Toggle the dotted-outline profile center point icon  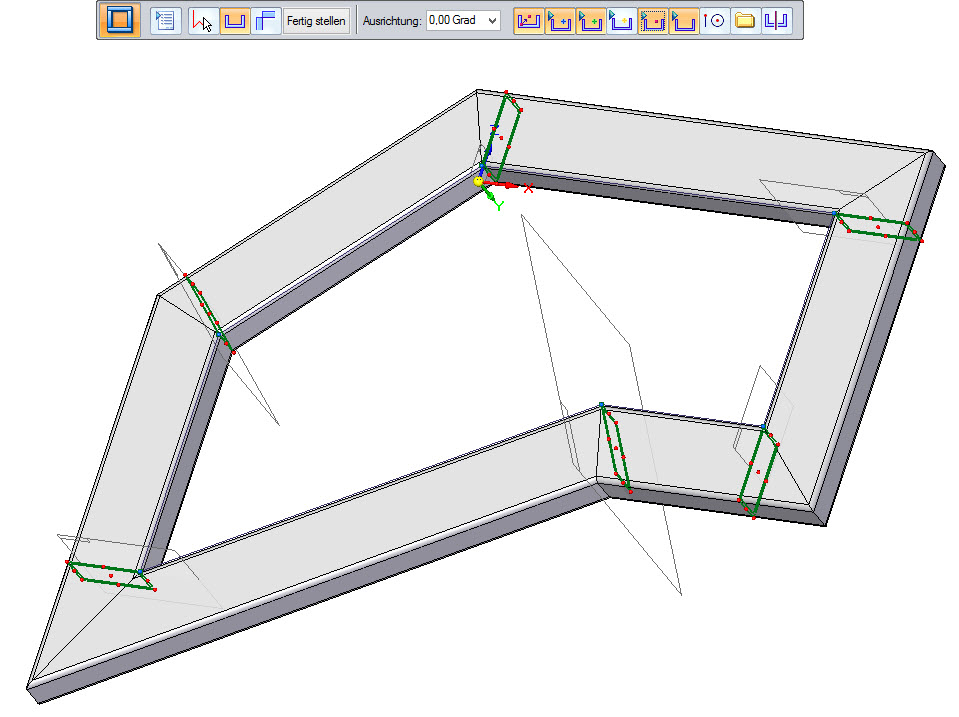click(x=653, y=20)
